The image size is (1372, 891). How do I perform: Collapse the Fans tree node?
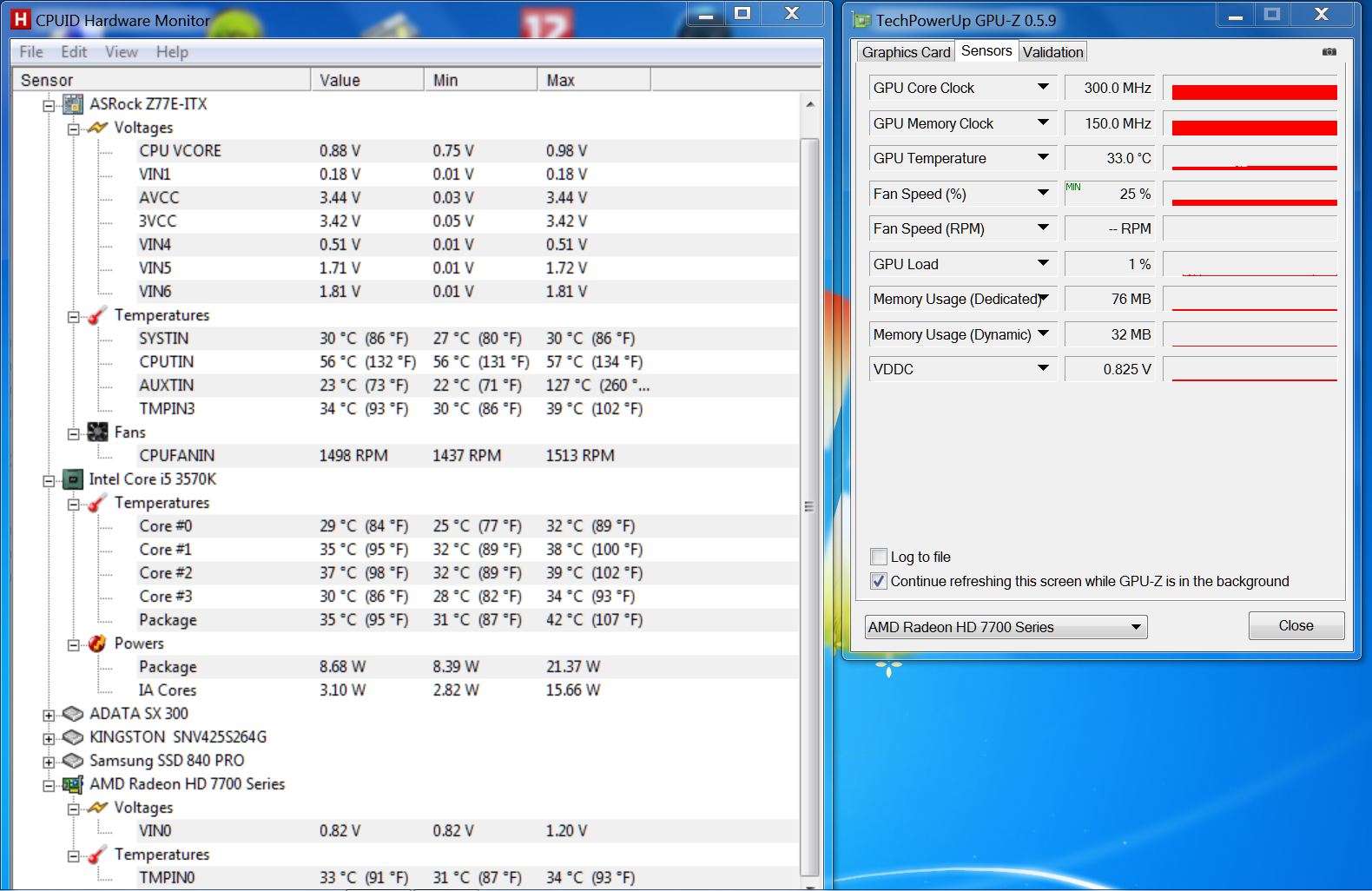[x=74, y=434]
